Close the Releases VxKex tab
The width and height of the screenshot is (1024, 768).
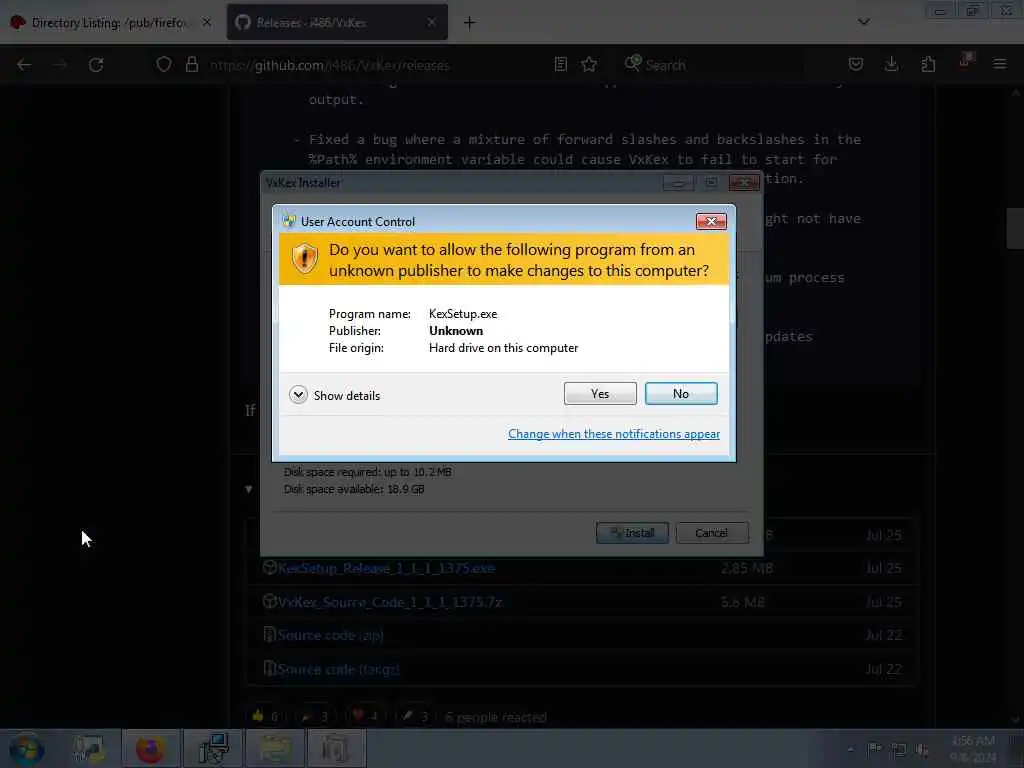431,22
